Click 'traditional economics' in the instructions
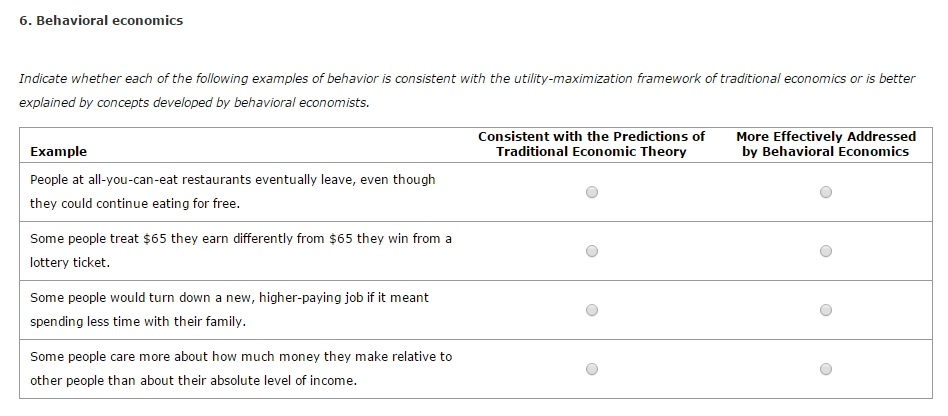Image resolution: width=948 pixels, height=416 pixels. point(782,79)
